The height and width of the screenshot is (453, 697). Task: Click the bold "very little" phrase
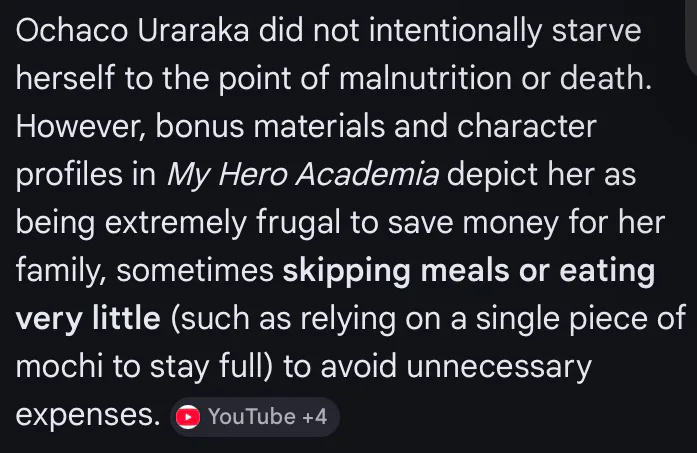(88, 319)
